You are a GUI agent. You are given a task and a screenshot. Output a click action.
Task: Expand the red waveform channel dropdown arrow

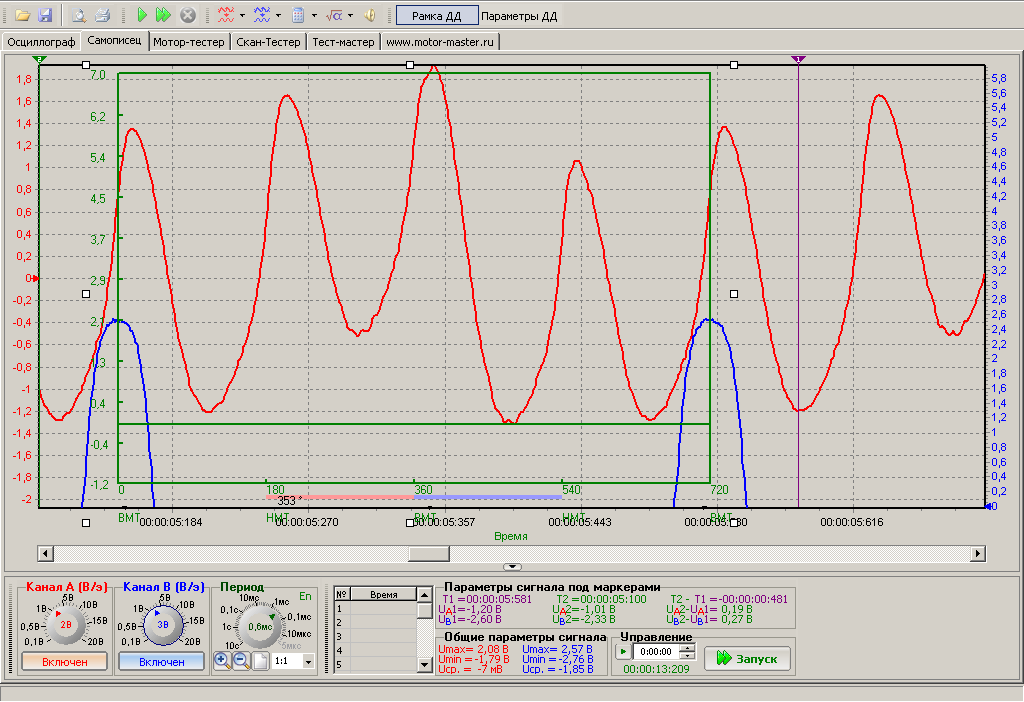(x=242, y=16)
